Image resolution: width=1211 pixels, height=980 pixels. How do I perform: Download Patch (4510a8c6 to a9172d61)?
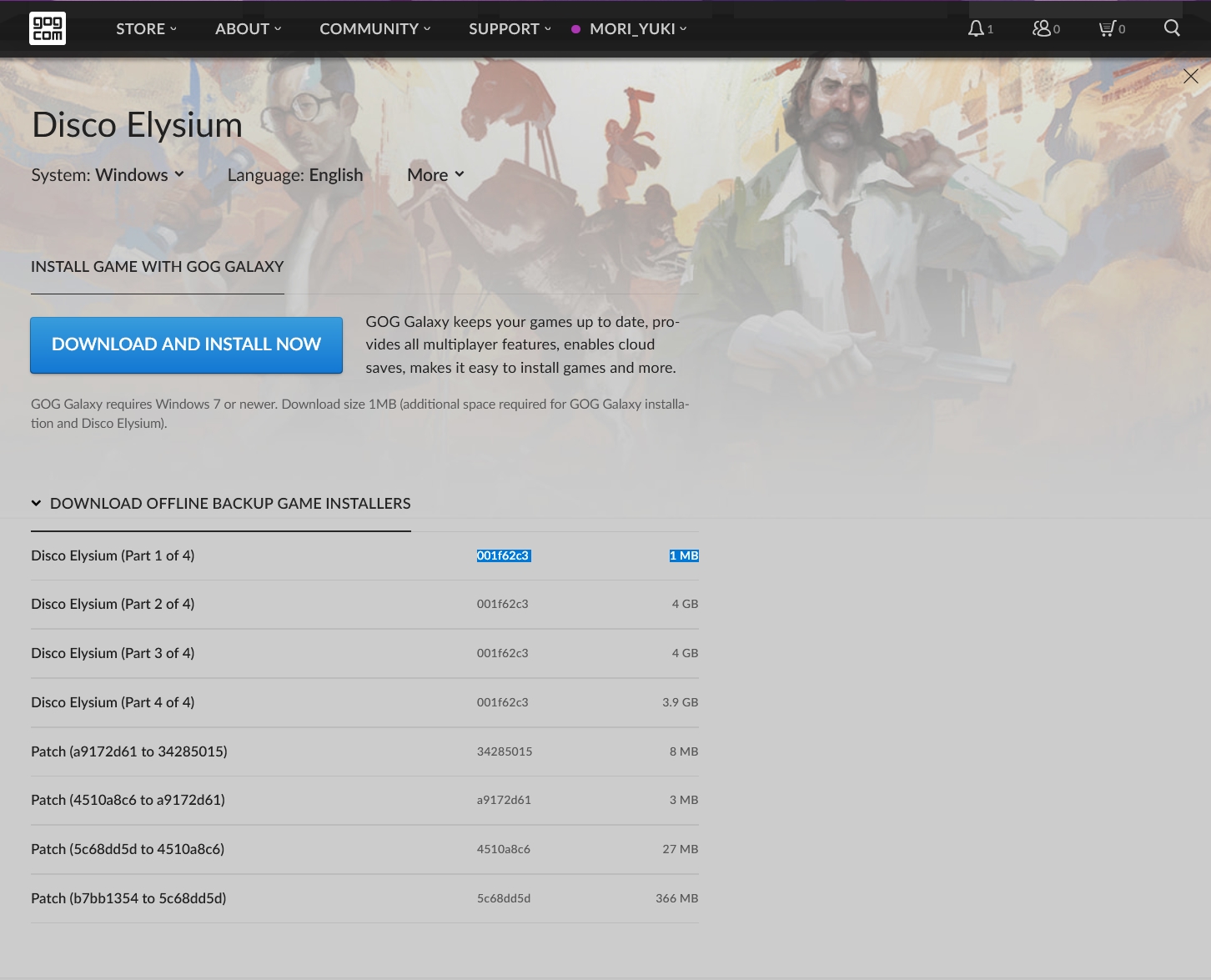364,800
